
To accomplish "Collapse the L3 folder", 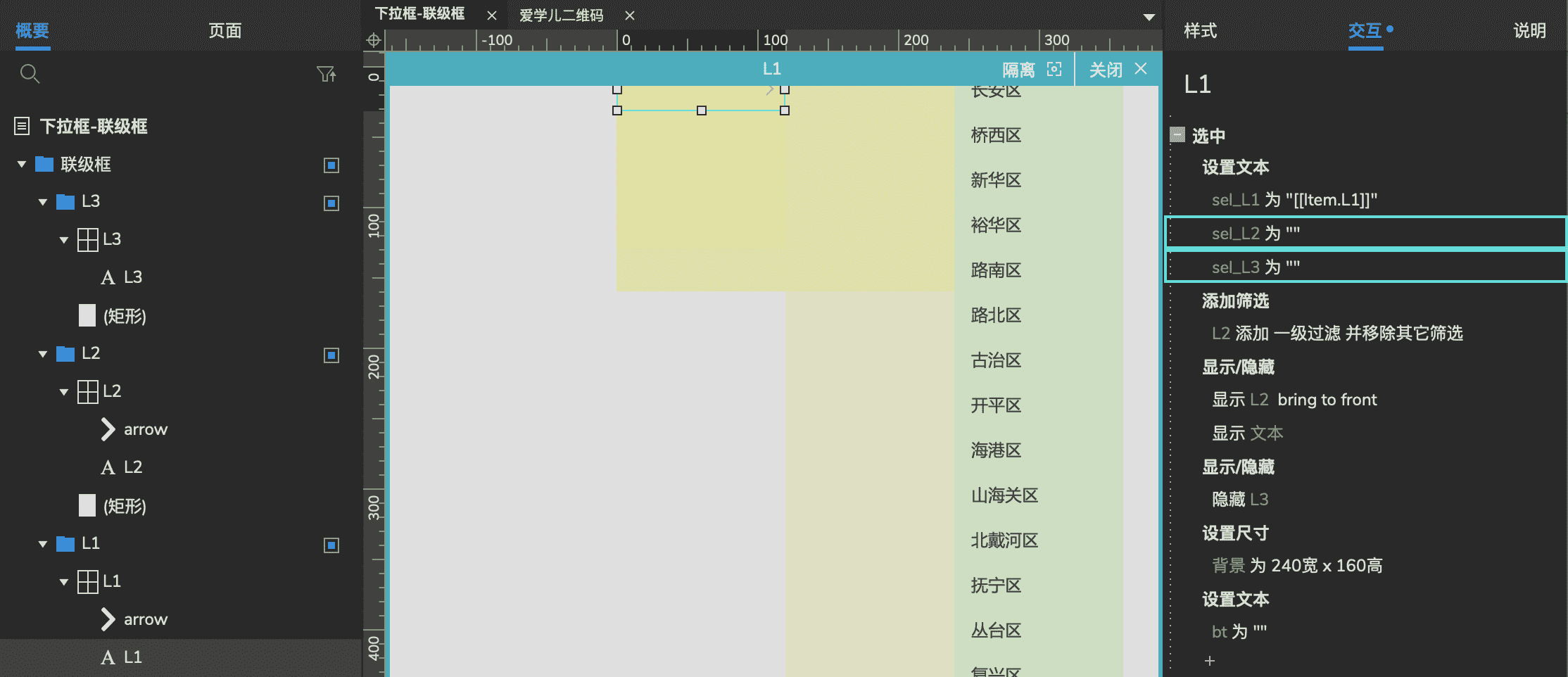I will [x=43, y=202].
